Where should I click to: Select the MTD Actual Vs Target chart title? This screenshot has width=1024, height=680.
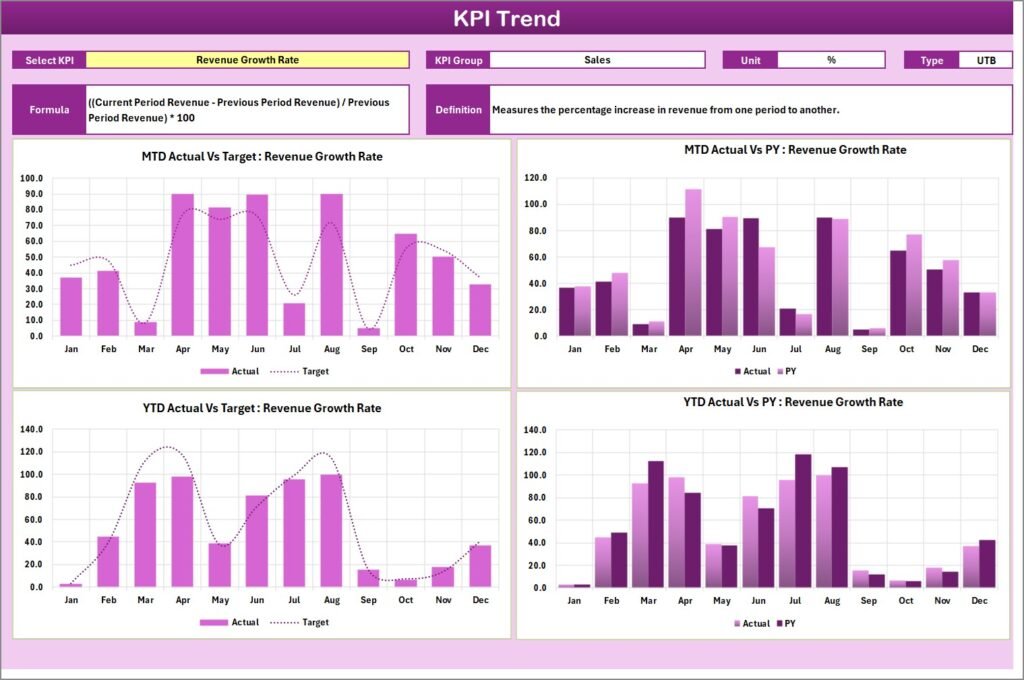tap(261, 156)
